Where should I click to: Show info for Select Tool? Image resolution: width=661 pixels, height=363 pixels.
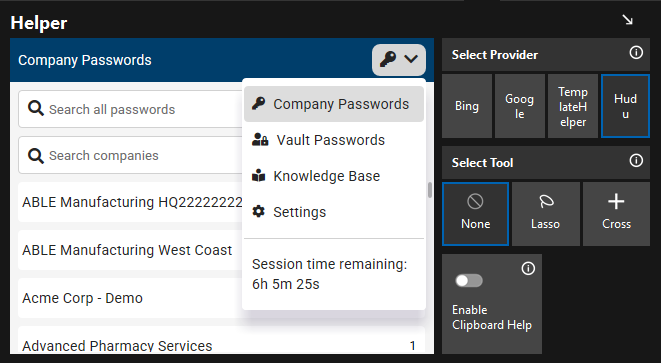pyautogui.click(x=636, y=161)
